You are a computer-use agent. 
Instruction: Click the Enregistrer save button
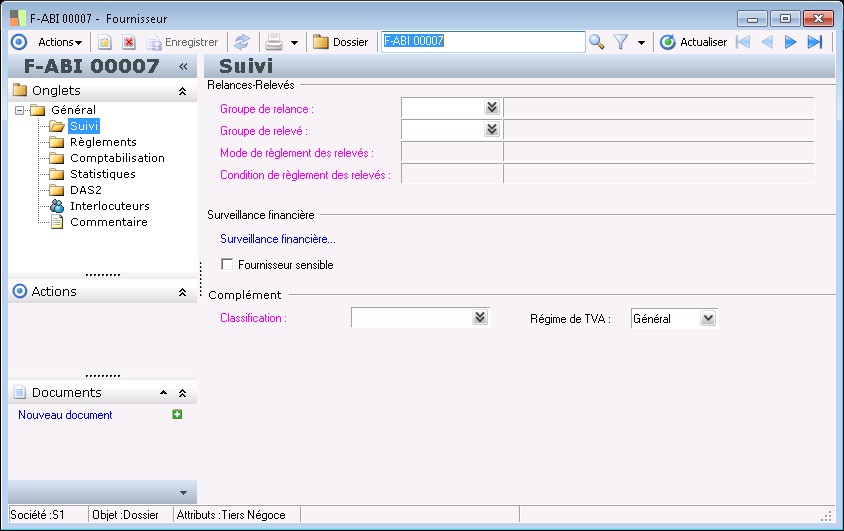pos(183,42)
